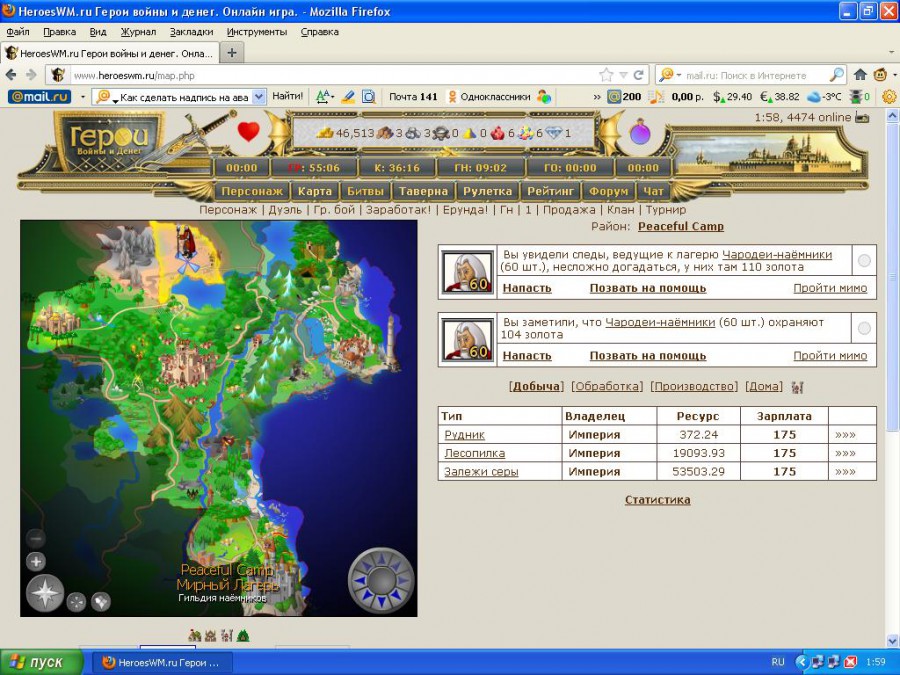Open the URL history dropdown arrow
The width and height of the screenshot is (900, 675).
click(x=623, y=75)
